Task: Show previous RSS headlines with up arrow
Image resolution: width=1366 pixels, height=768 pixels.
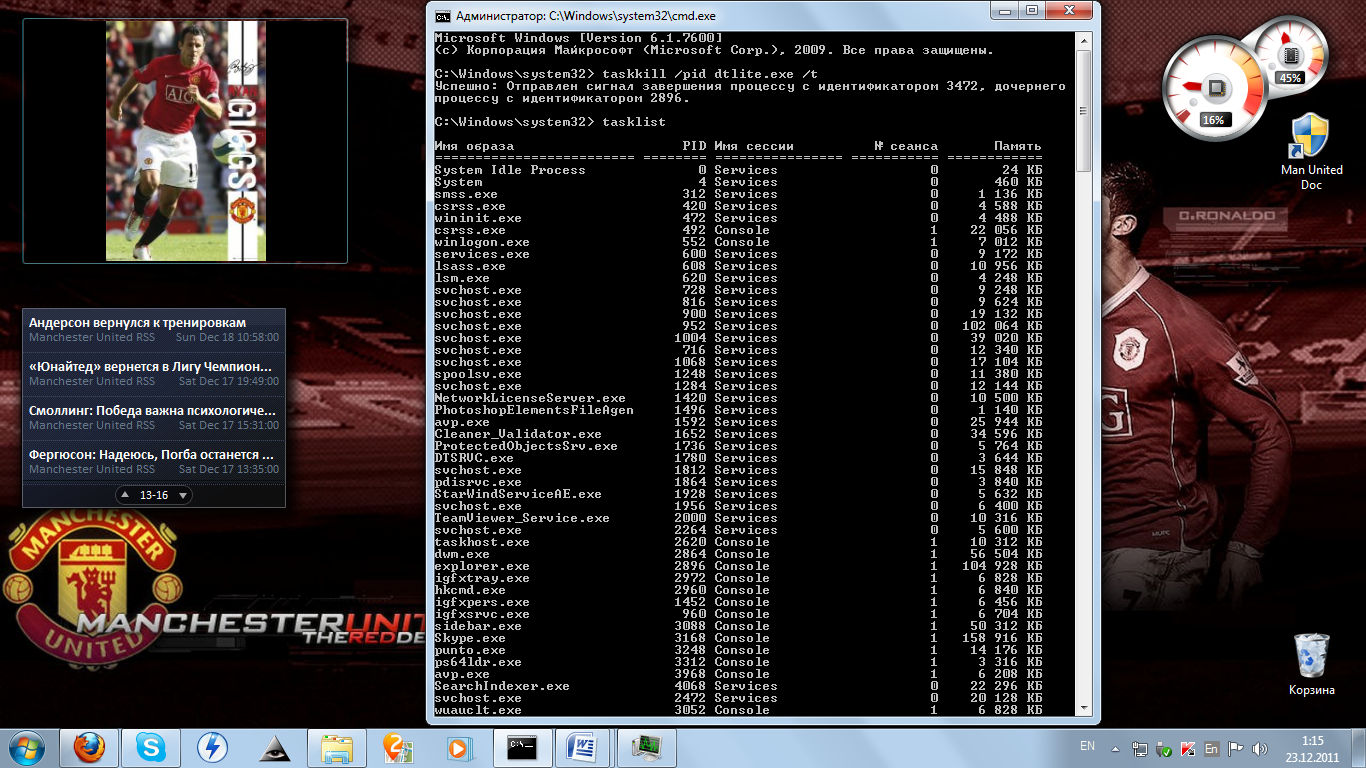Action: [x=124, y=495]
